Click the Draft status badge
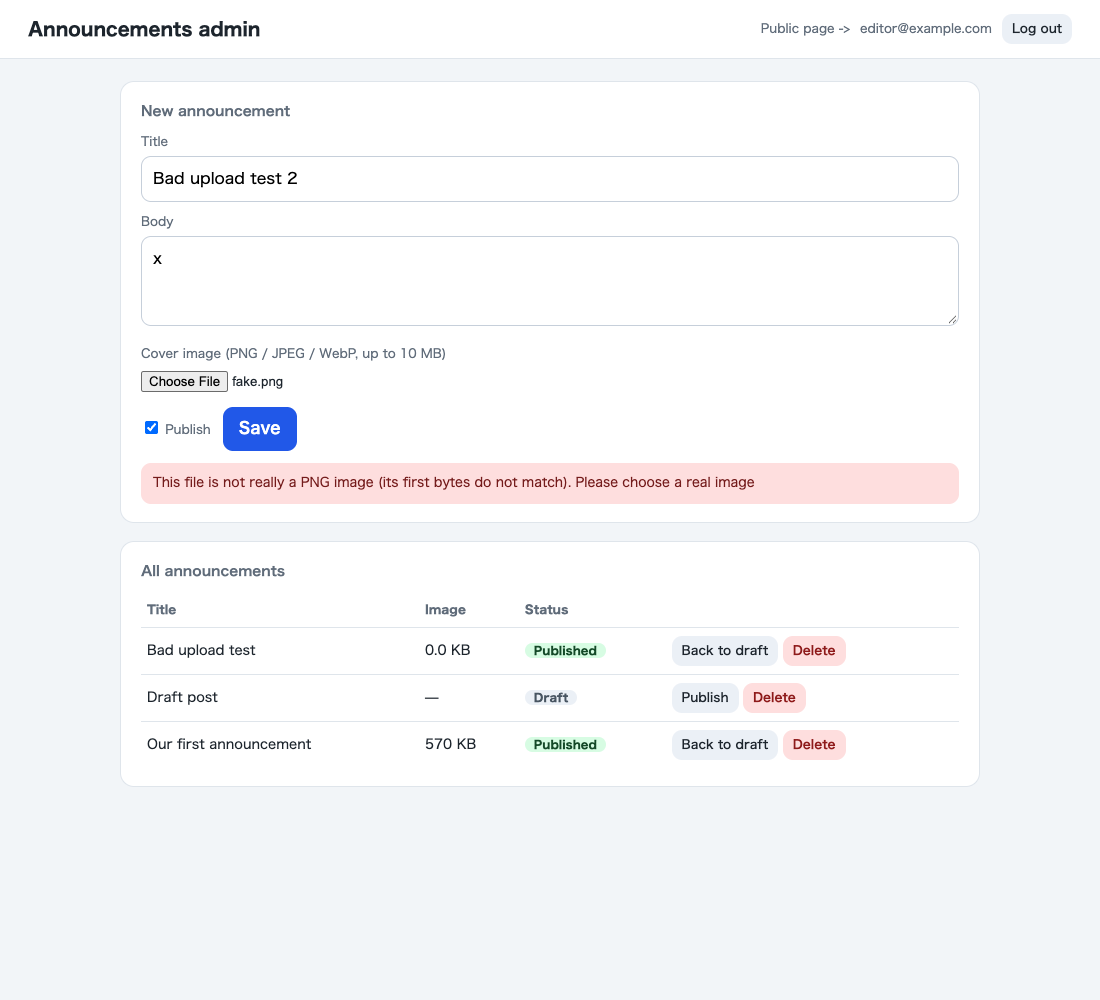 551,698
